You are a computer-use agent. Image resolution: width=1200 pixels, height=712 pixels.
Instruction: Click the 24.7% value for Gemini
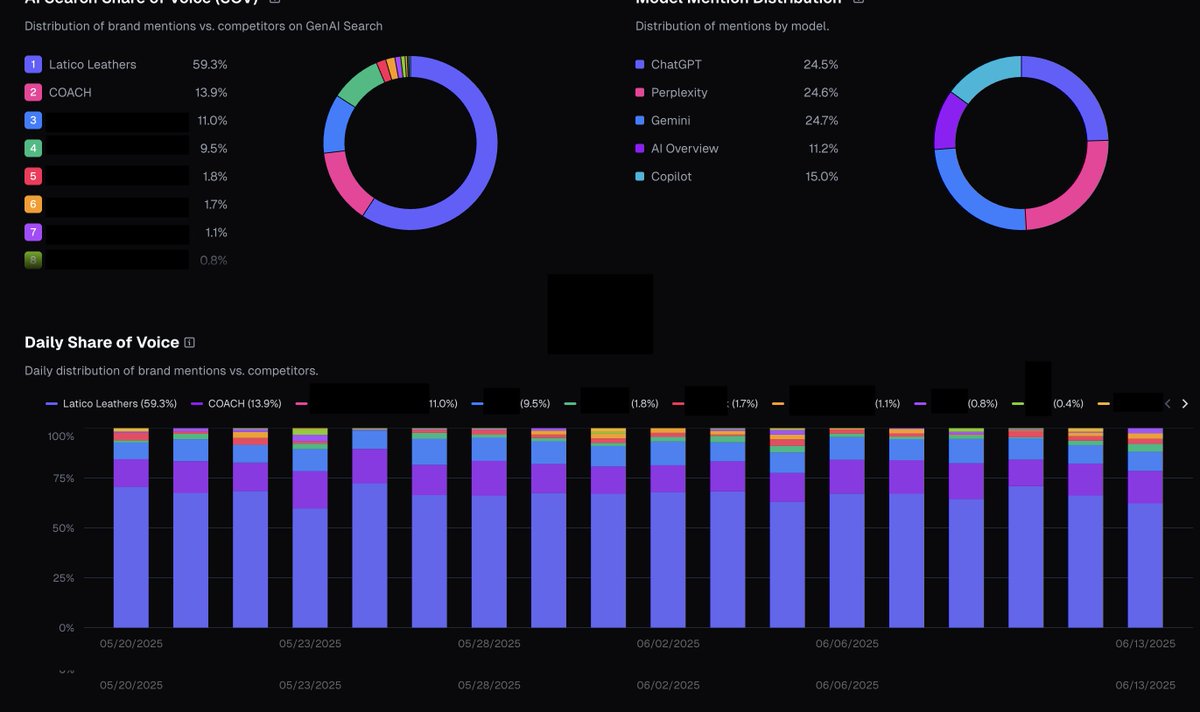pyautogui.click(x=821, y=120)
